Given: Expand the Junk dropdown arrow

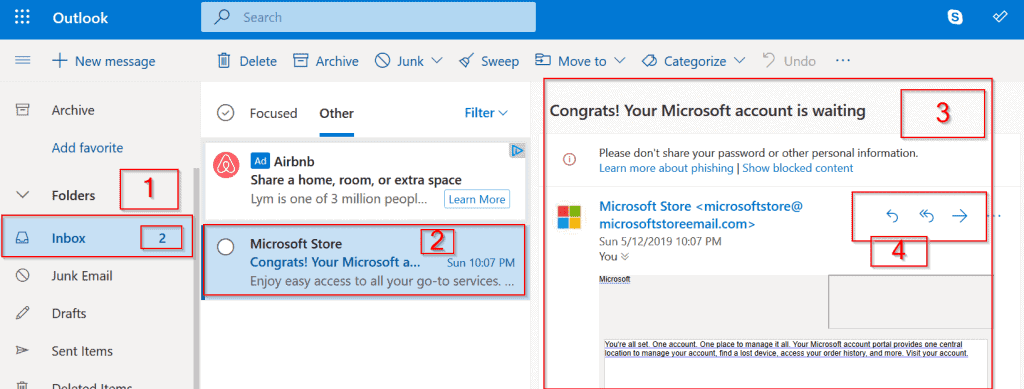Looking at the screenshot, I should click(x=437, y=61).
